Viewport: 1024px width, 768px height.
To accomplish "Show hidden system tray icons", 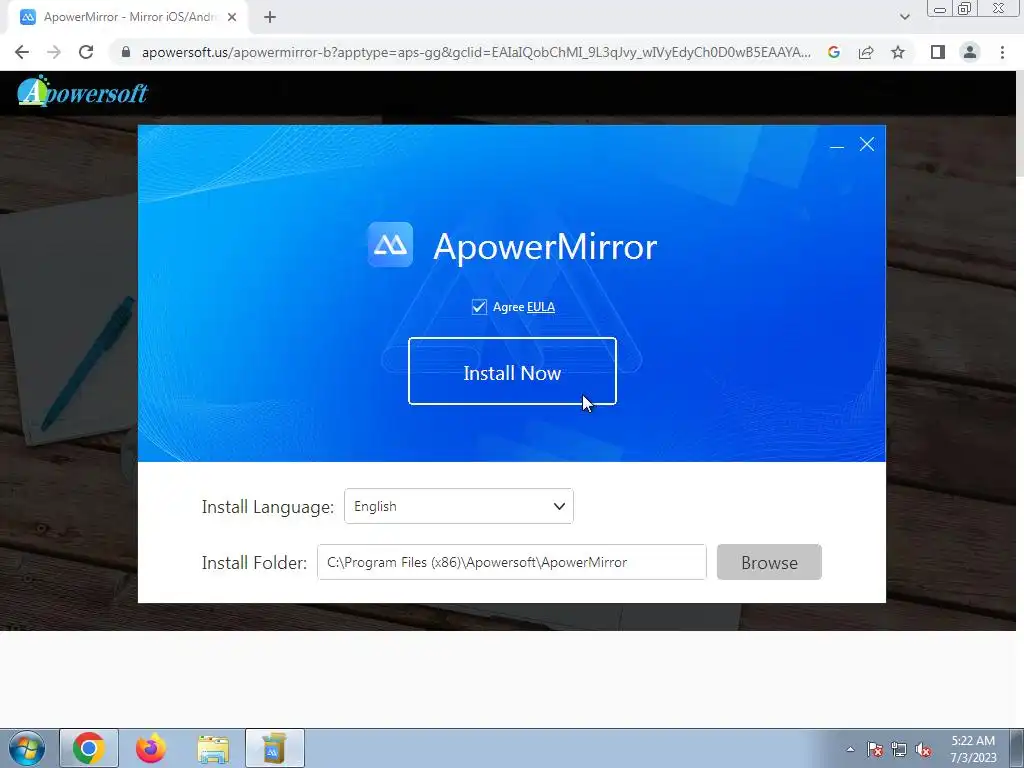I will pyautogui.click(x=850, y=749).
